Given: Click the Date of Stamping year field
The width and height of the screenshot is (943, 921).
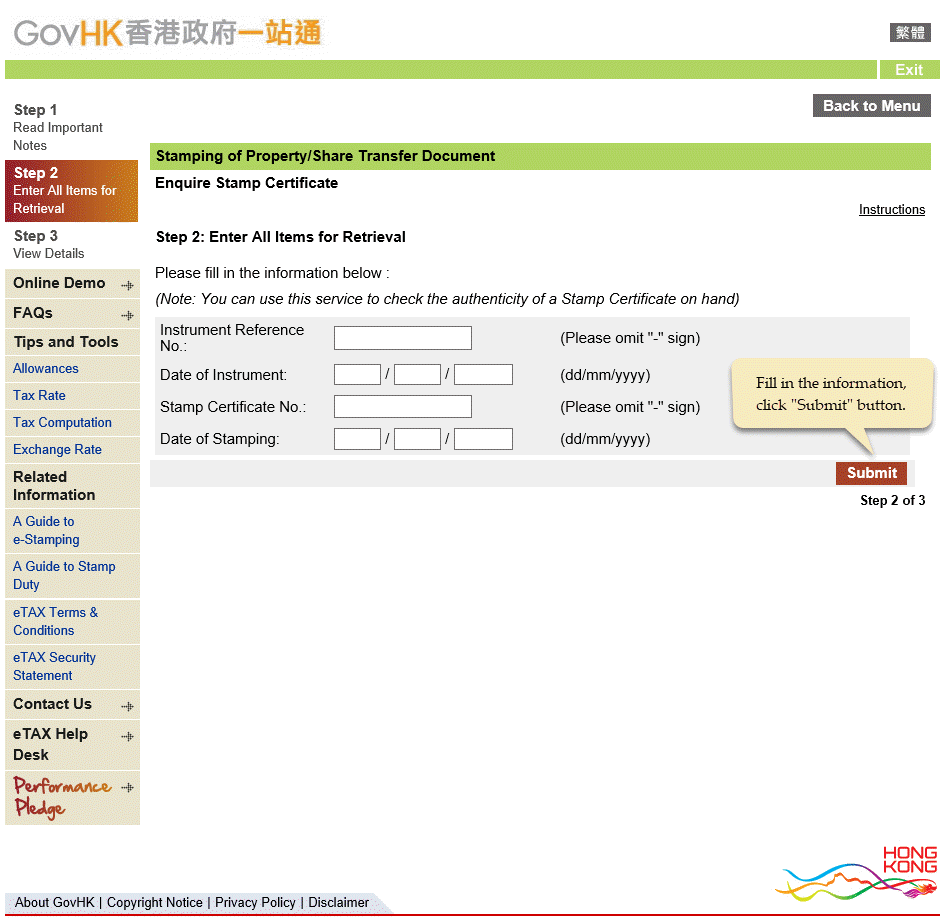Looking at the screenshot, I should [483, 439].
